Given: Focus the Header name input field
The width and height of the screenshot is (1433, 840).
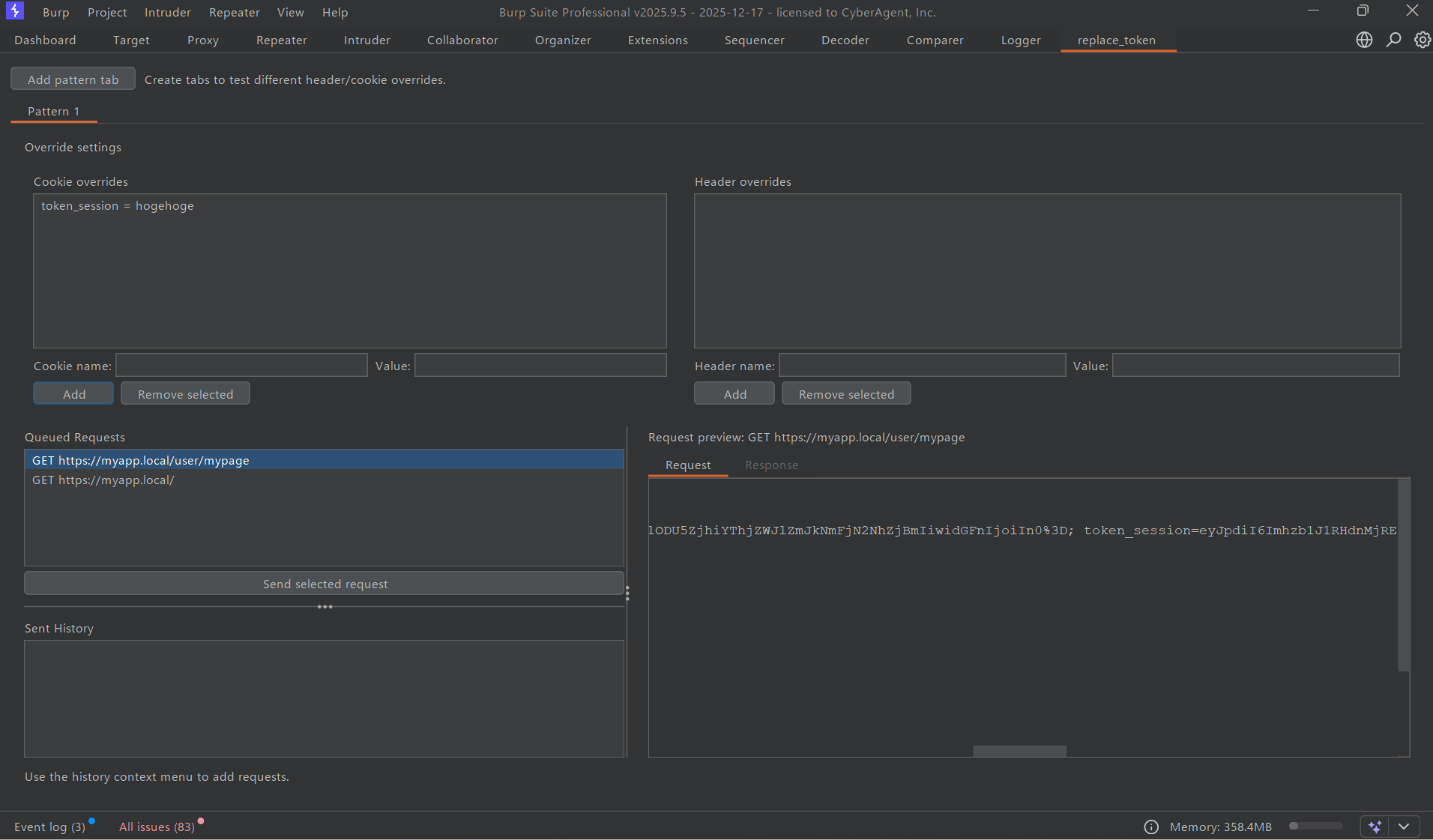Looking at the screenshot, I should [x=923, y=365].
